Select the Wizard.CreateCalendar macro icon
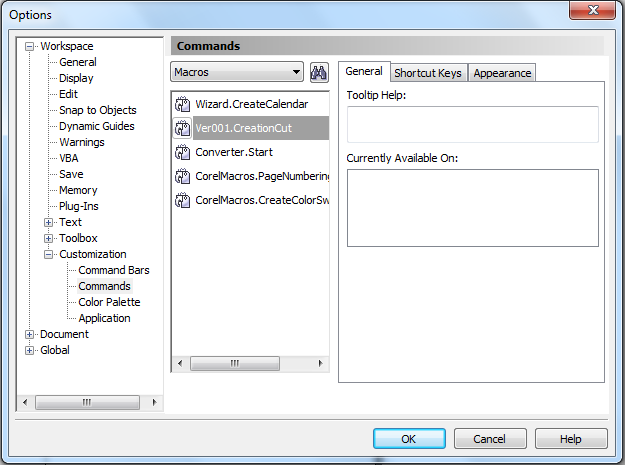Image resolution: width=625 pixels, height=465 pixels. pyautogui.click(x=183, y=104)
